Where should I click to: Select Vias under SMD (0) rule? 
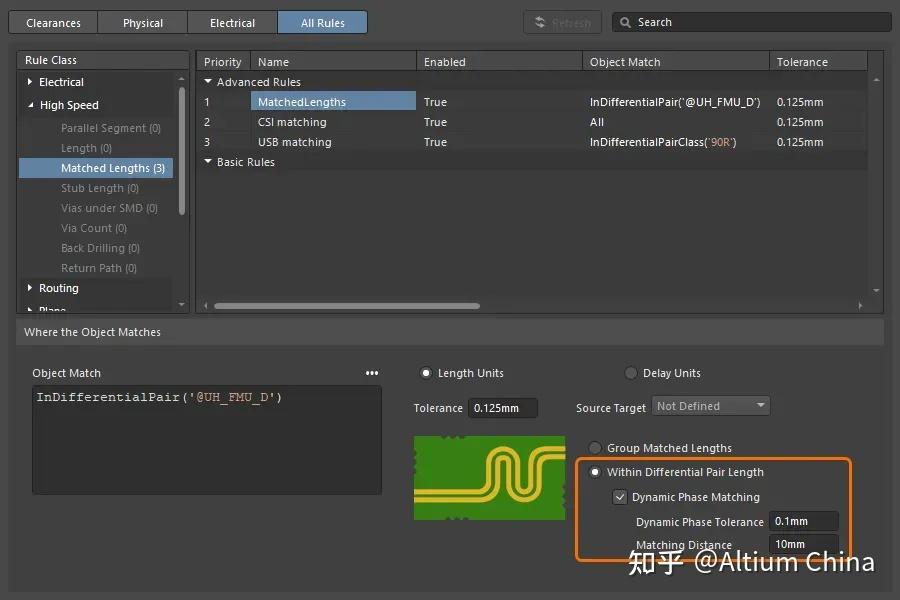109,208
